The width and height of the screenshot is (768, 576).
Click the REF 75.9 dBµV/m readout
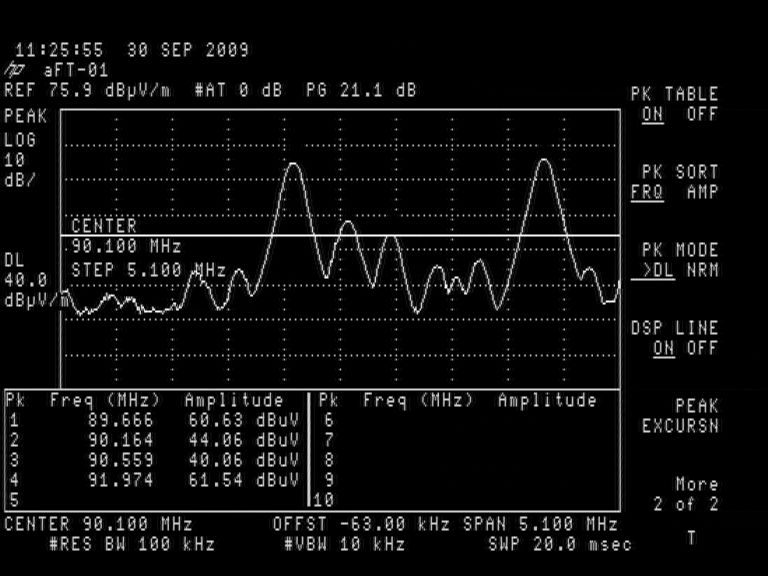[x=88, y=91]
